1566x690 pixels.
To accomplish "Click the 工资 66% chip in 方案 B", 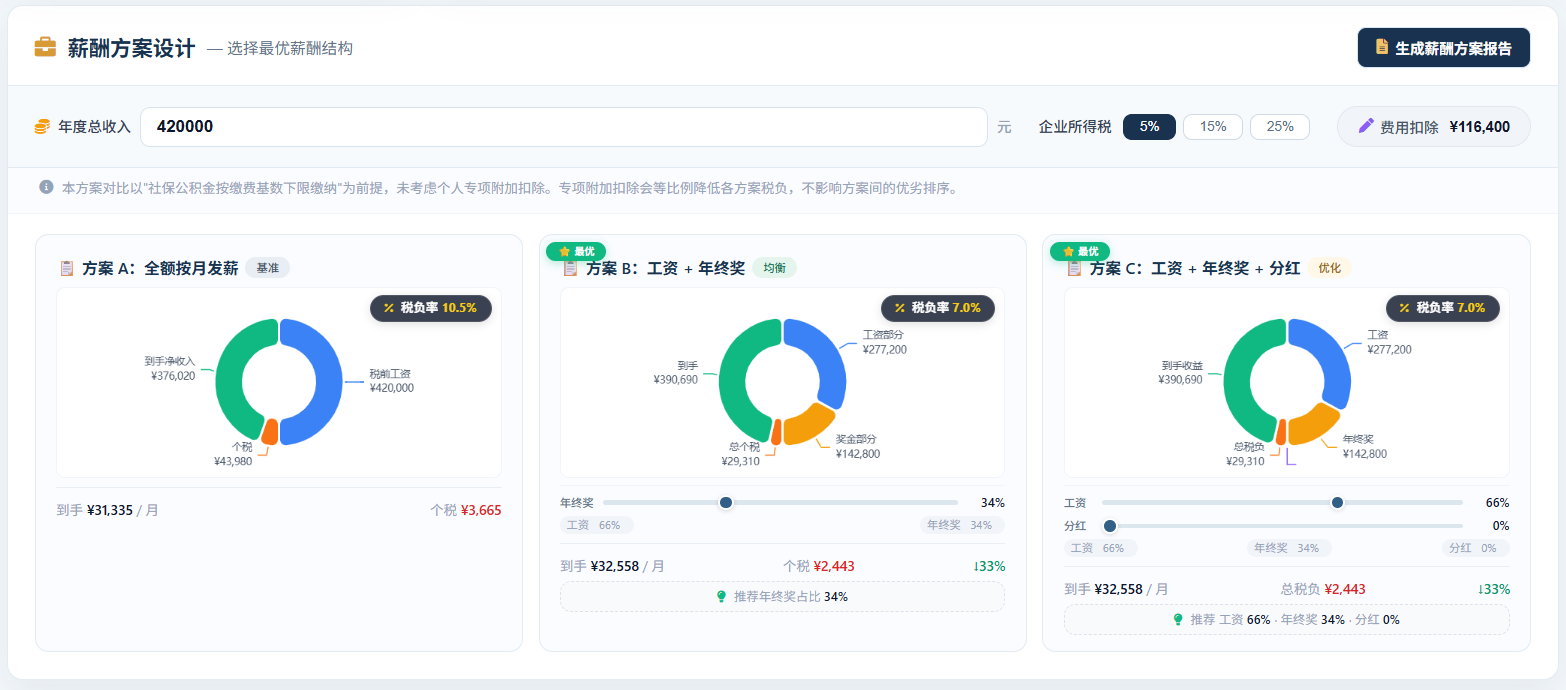I will (596, 525).
